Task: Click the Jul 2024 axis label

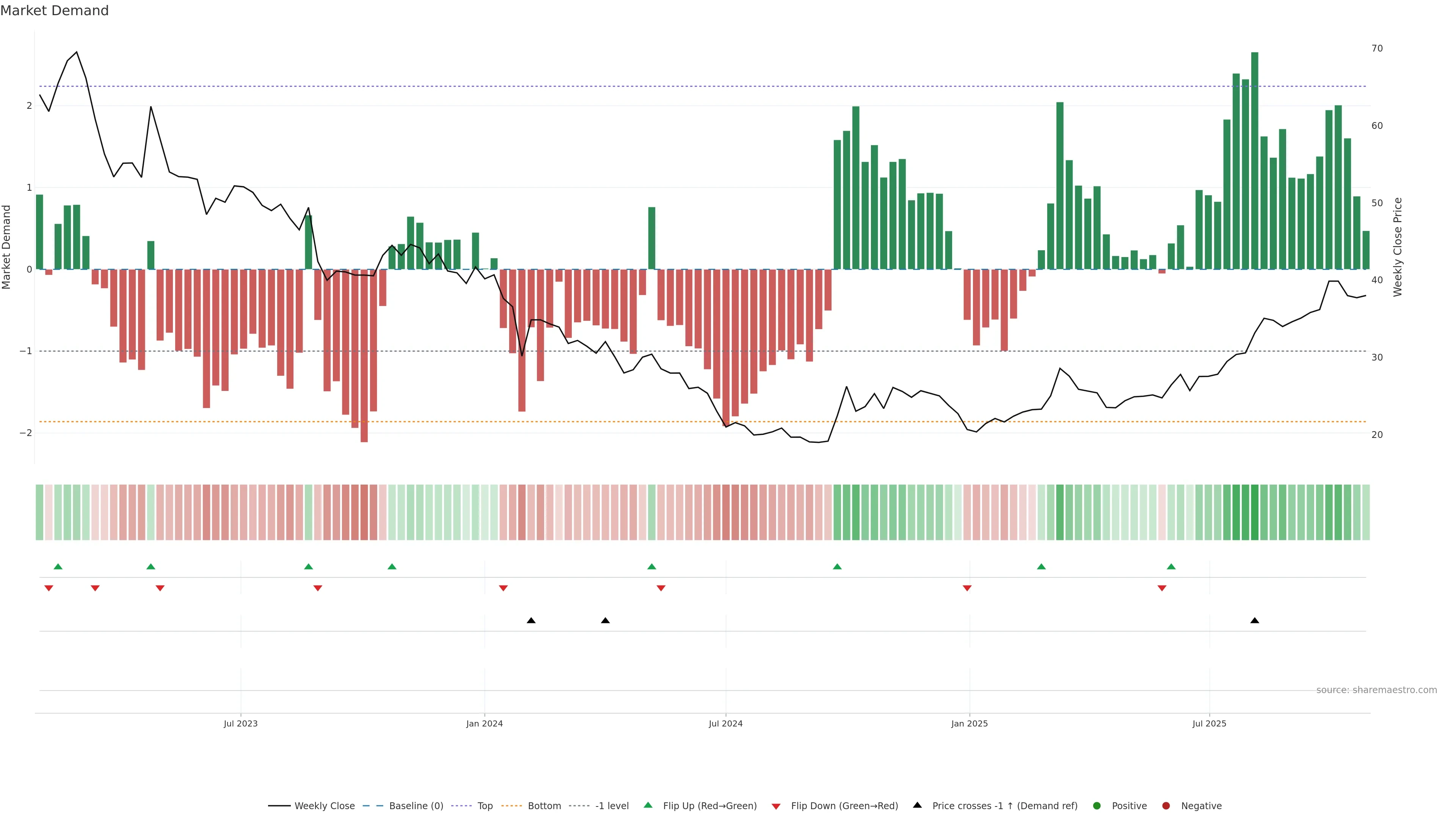Action: tap(726, 723)
